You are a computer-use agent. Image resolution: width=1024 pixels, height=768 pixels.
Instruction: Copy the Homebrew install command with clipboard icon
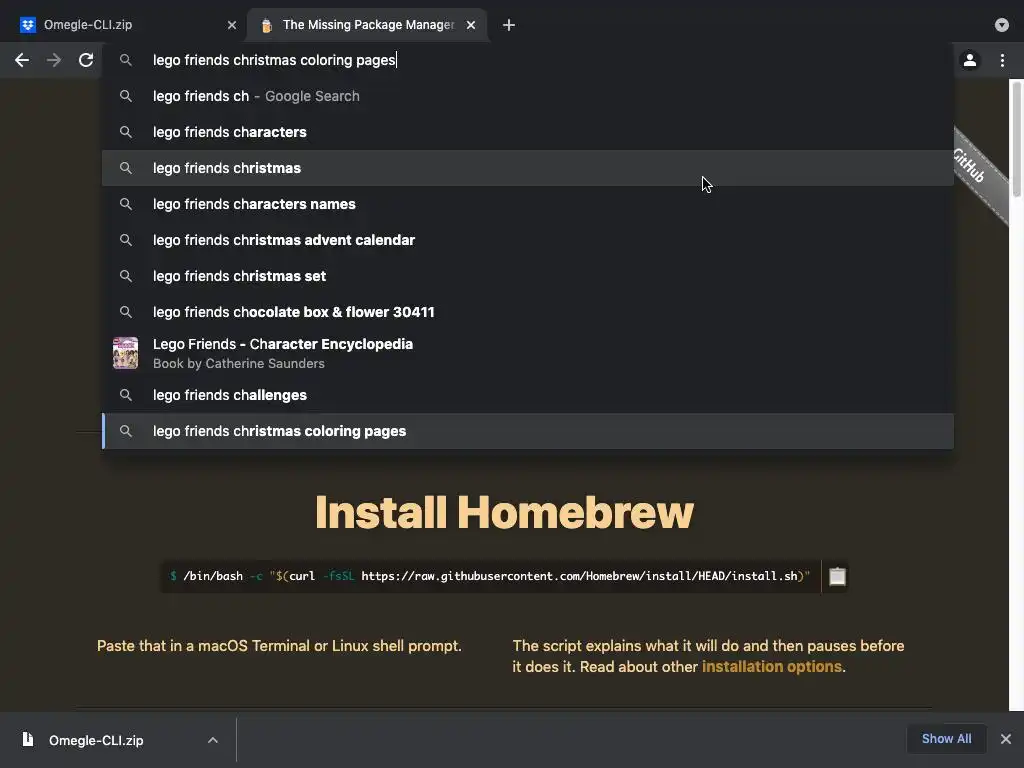point(837,577)
